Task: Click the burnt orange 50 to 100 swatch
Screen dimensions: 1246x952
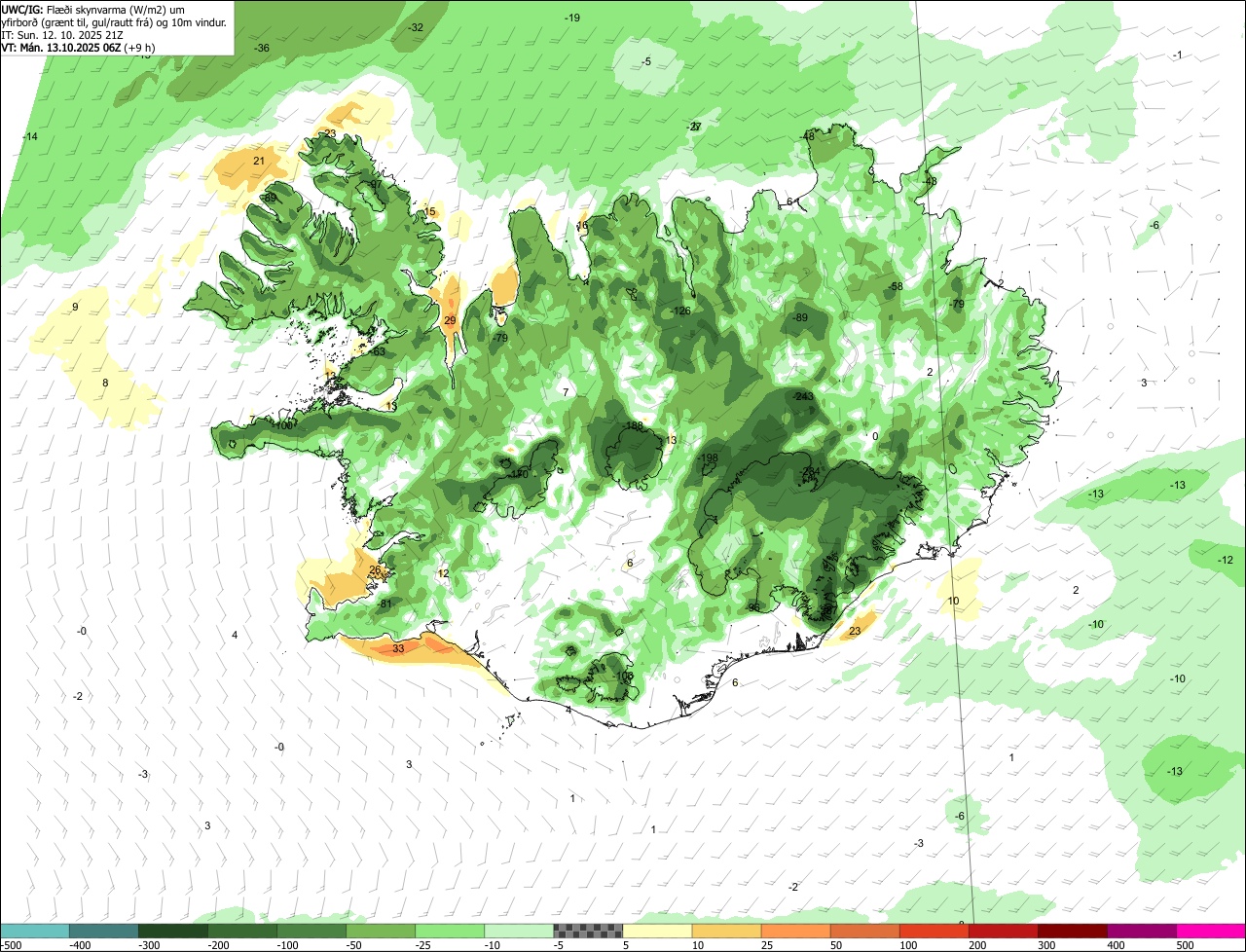Action: (865, 931)
